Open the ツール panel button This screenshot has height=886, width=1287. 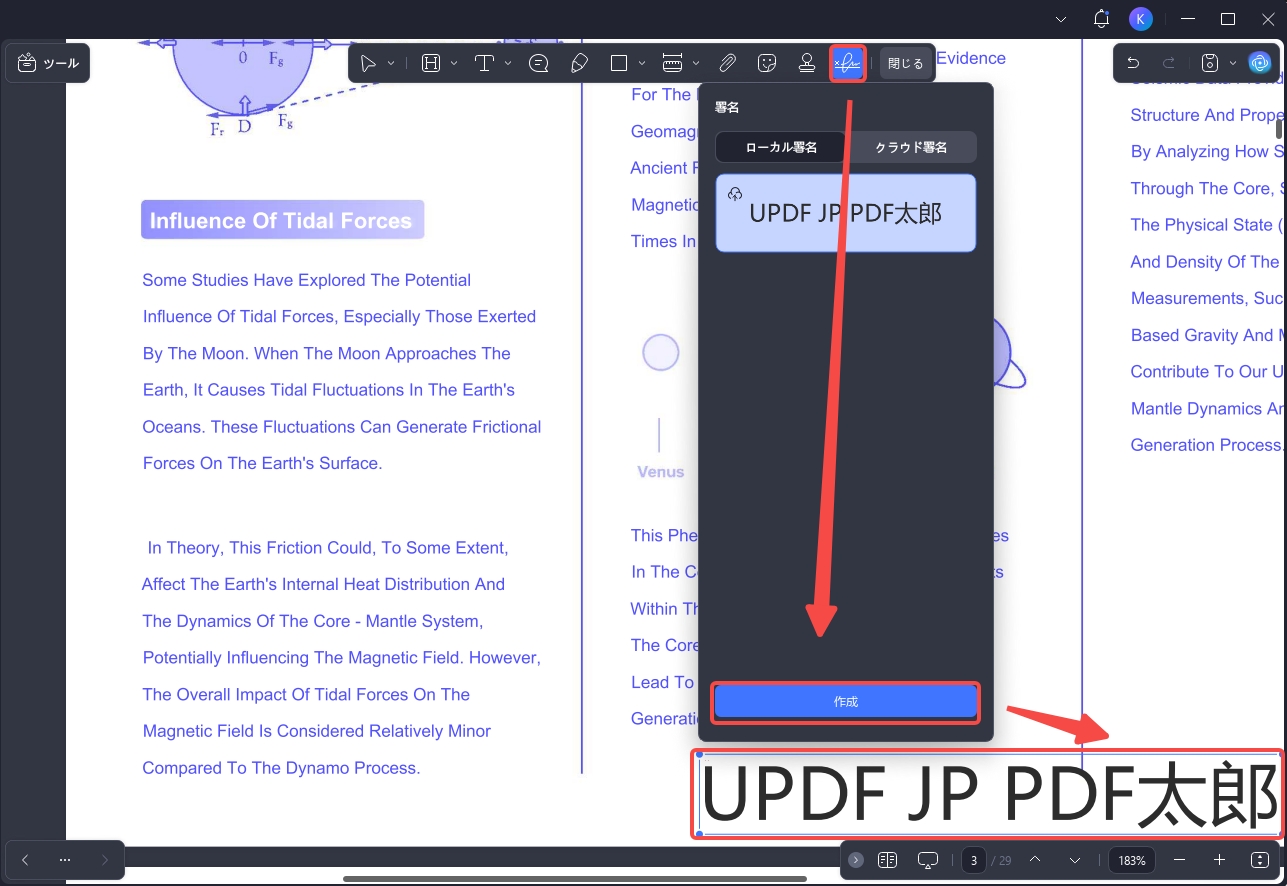pyautogui.click(x=48, y=63)
